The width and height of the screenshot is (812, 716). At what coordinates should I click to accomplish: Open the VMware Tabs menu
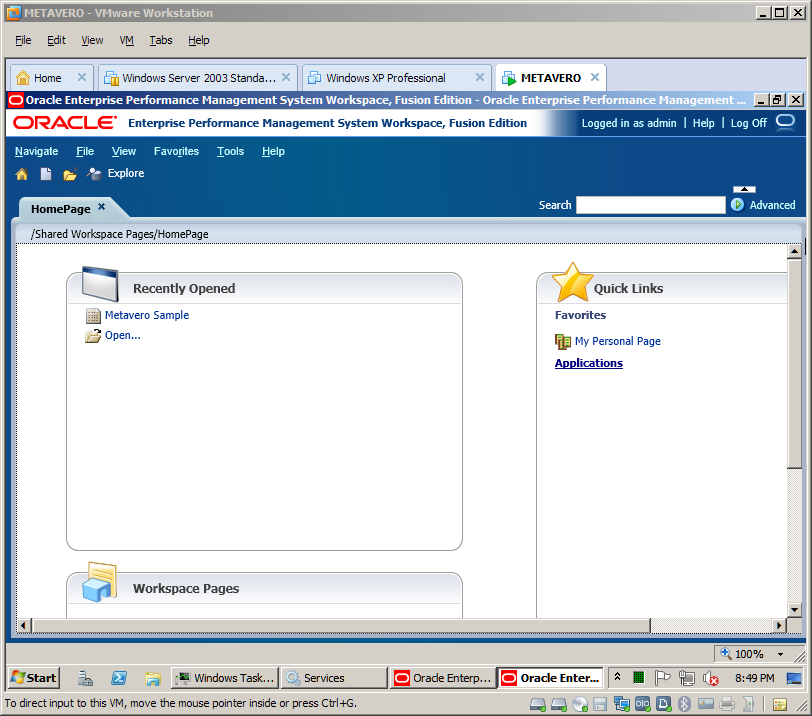[161, 40]
